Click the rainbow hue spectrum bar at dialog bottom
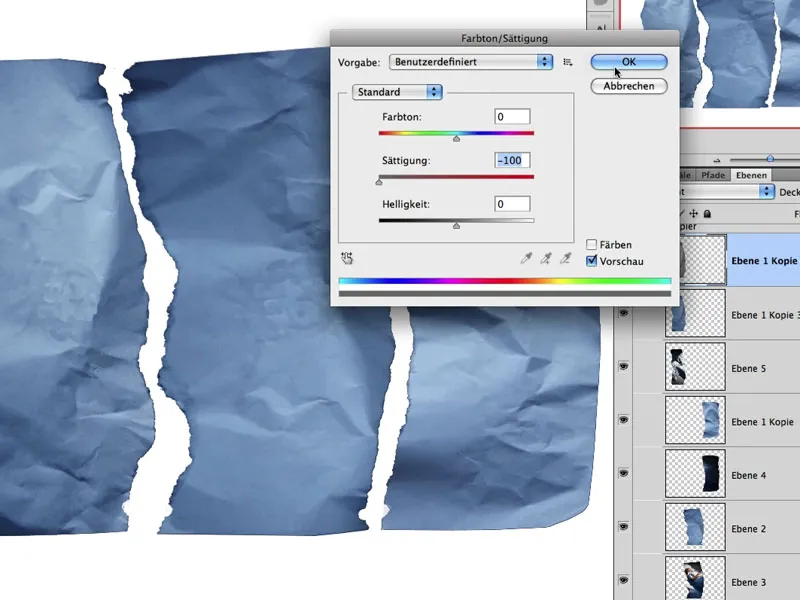Viewport: 800px width, 600px height. click(505, 281)
